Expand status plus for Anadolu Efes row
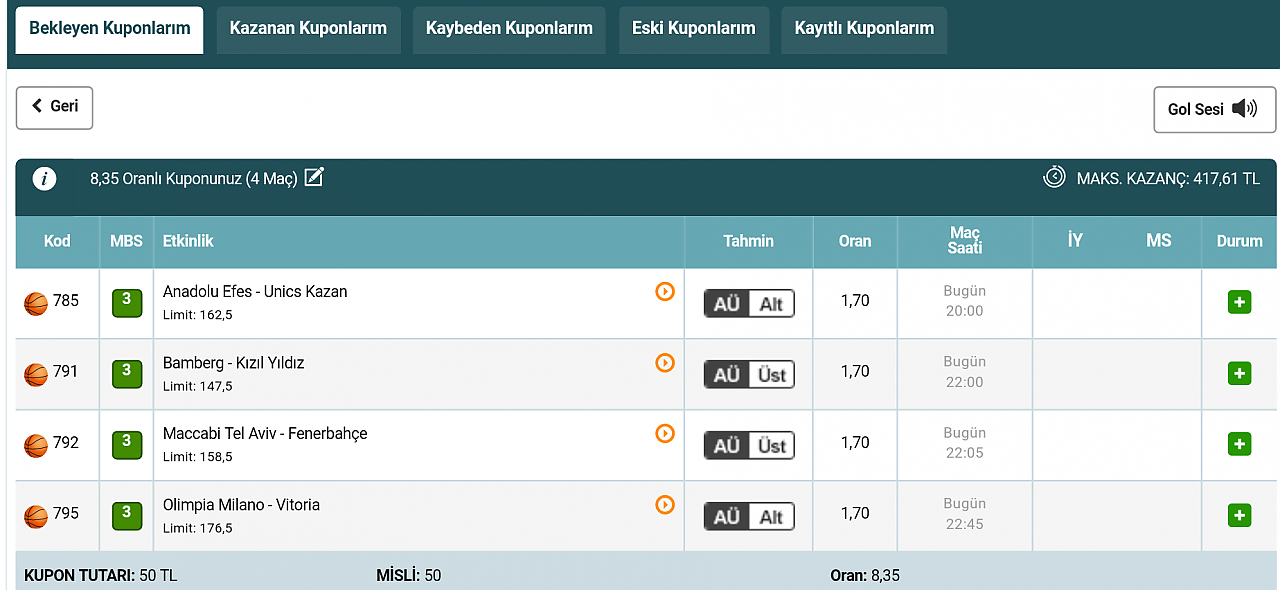This screenshot has width=1280, height=590. click(x=1239, y=302)
